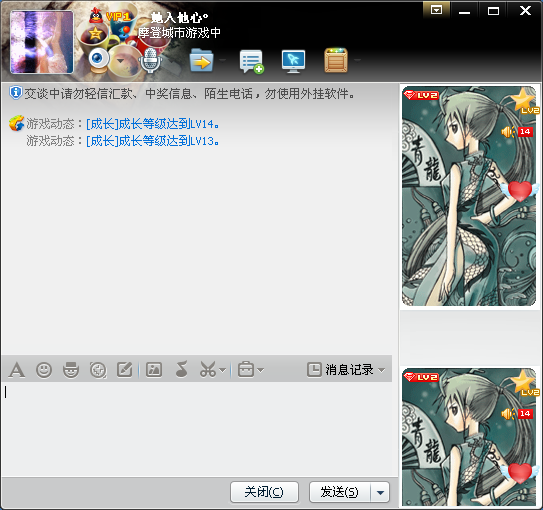Click the speaker 14 badge on the lower QQ show

[x=517, y=413]
